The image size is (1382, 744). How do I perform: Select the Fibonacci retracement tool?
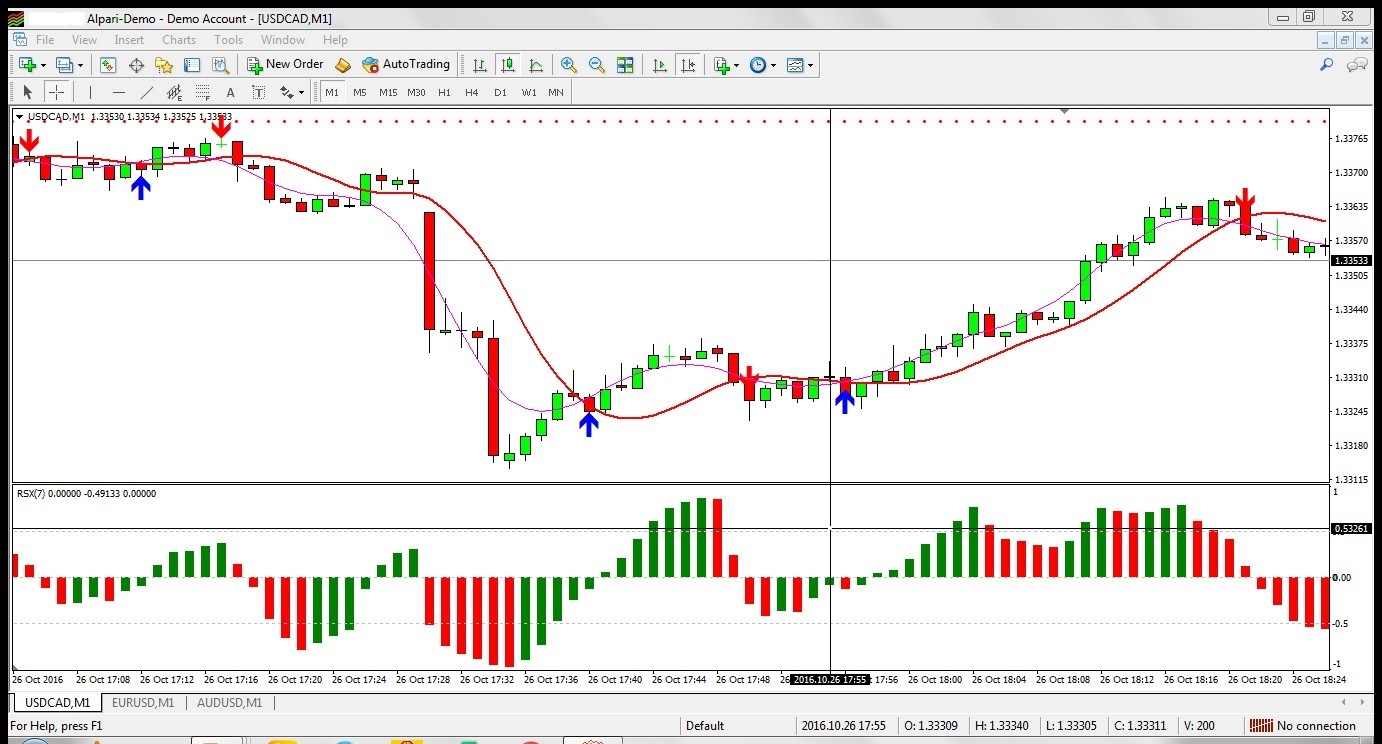(202, 92)
